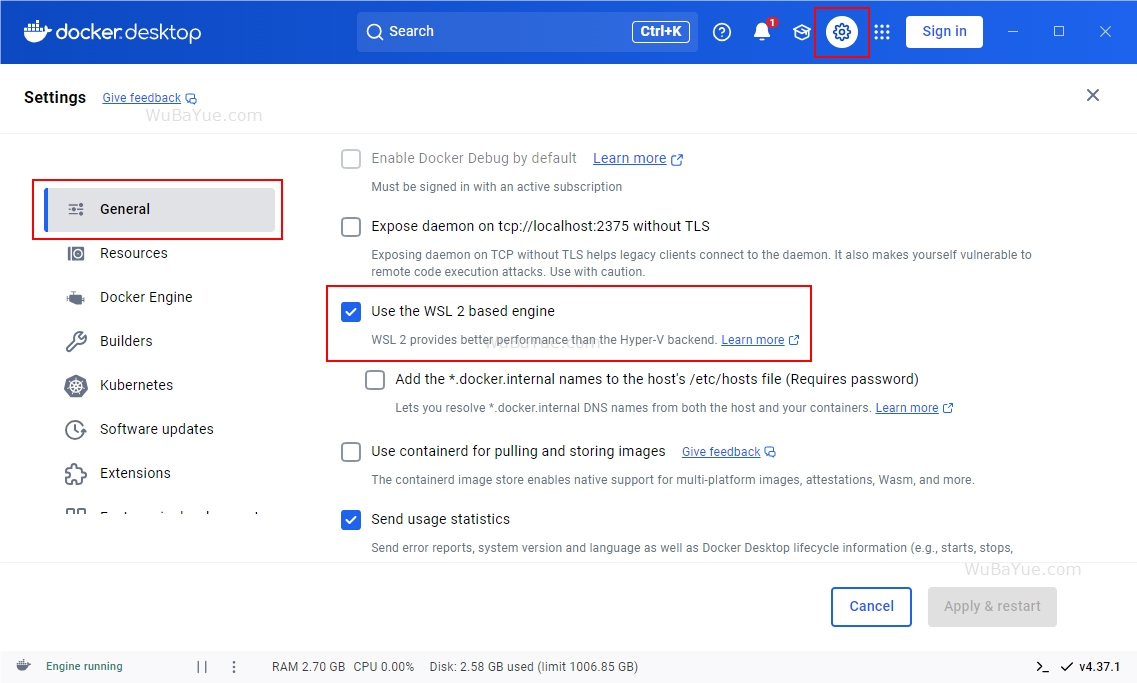Image resolution: width=1137 pixels, height=683 pixels.
Task: Click the Software updates clock icon
Action: (x=76, y=429)
